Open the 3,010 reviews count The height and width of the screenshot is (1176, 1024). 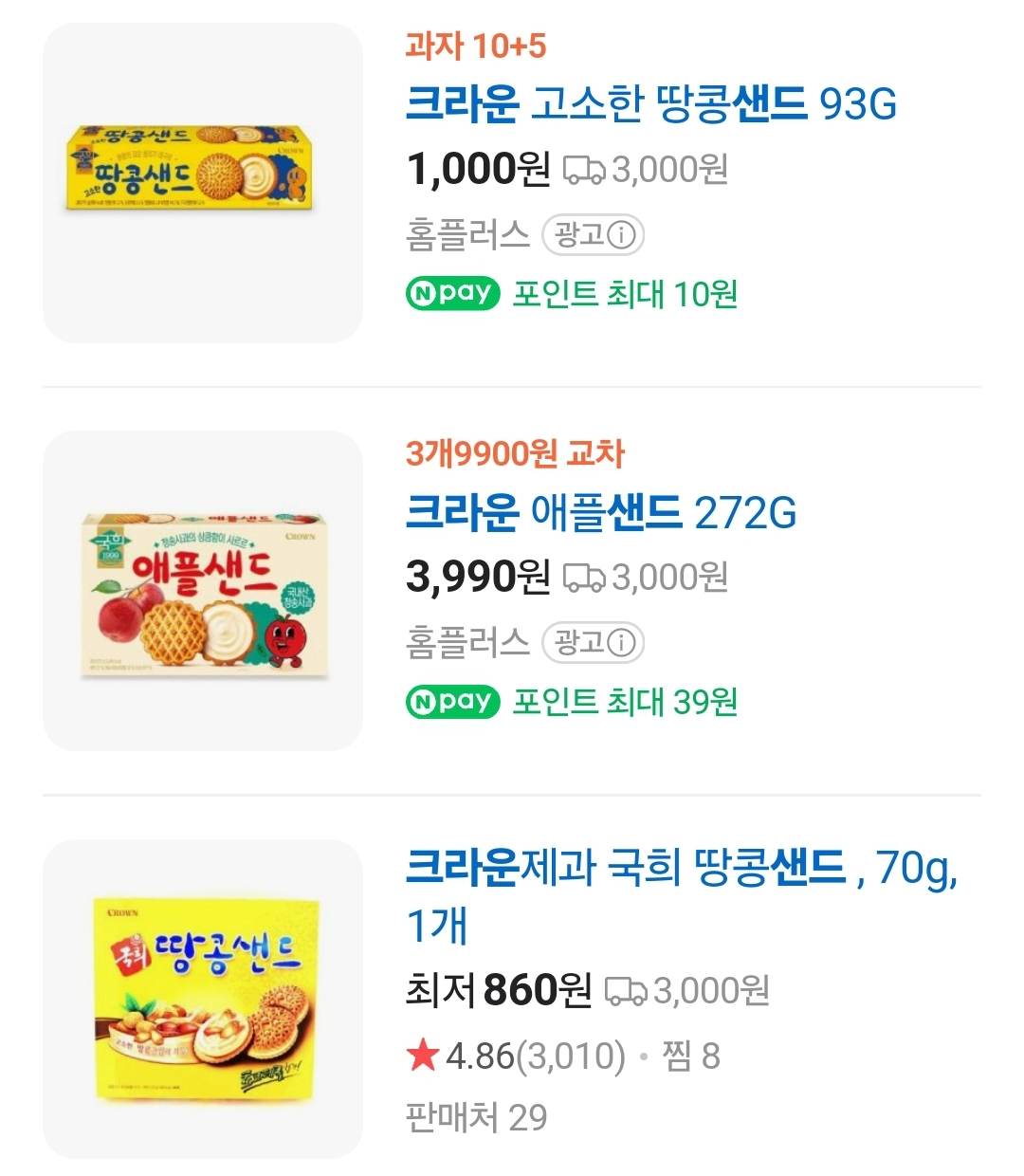point(569,1056)
